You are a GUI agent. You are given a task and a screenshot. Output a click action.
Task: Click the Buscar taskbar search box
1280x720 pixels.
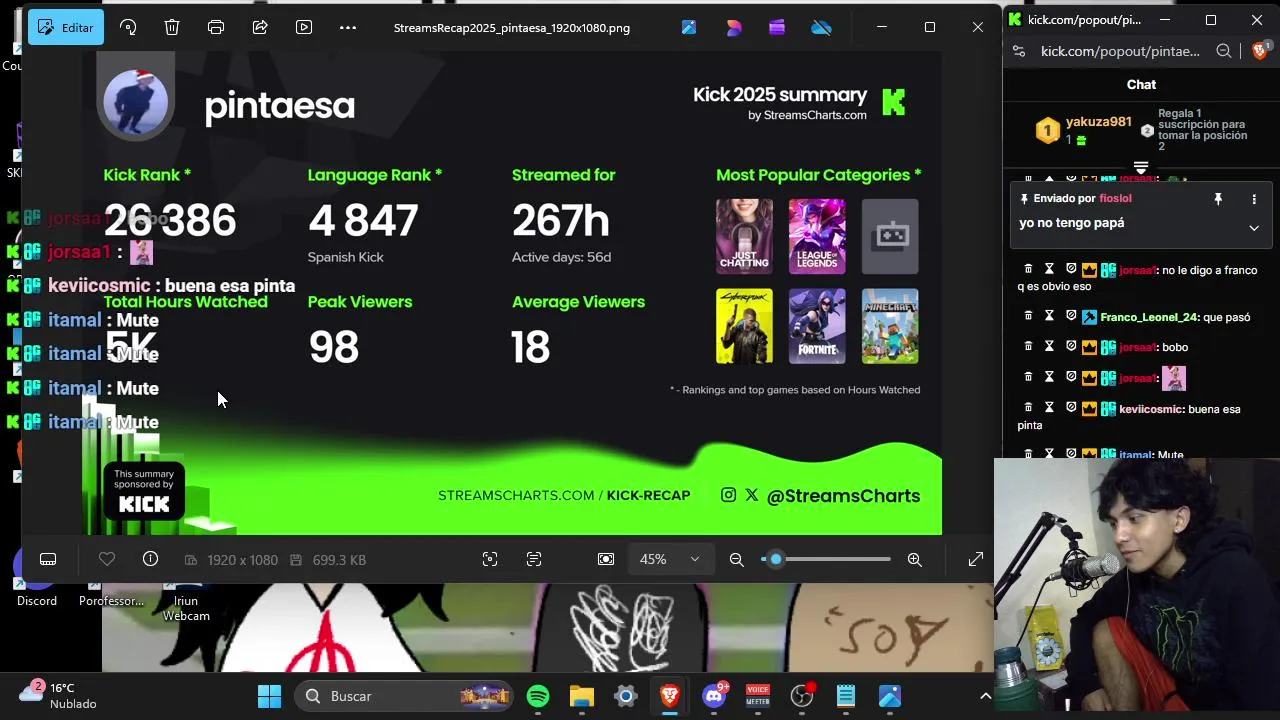(x=406, y=696)
